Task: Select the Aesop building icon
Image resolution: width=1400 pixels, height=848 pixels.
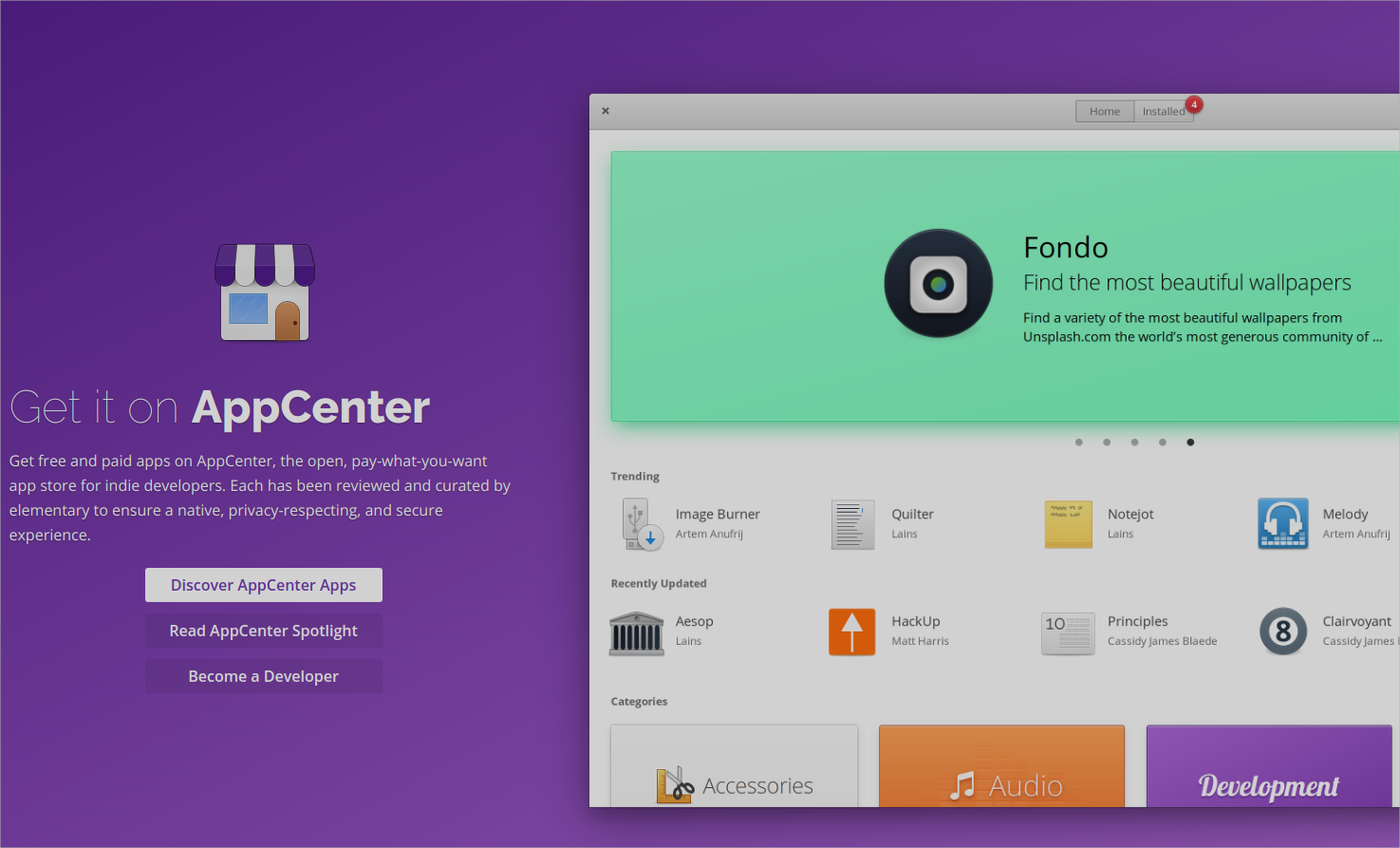Action: pyautogui.click(x=636, y=632)
